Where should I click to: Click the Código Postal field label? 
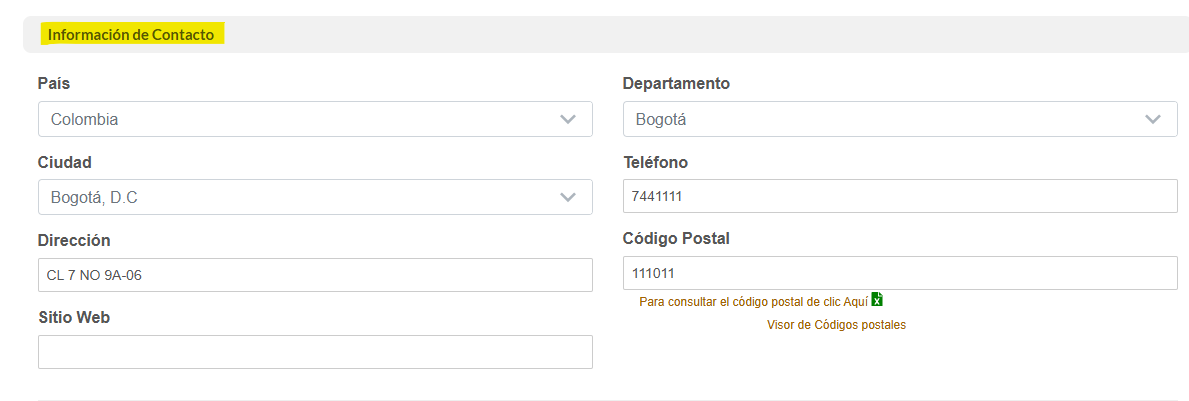(676, 239)
